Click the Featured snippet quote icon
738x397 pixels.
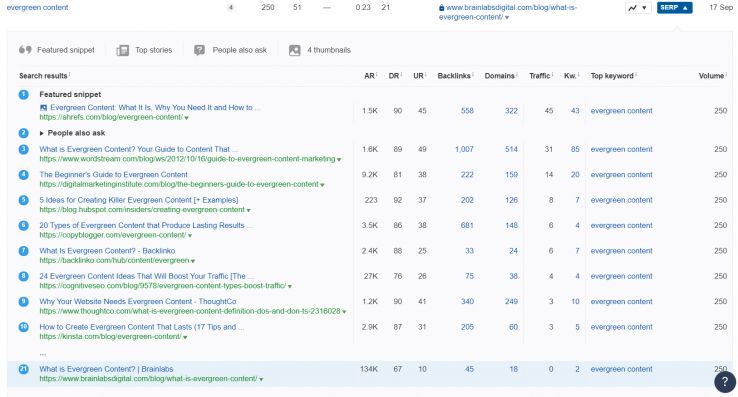coord(25,50)
